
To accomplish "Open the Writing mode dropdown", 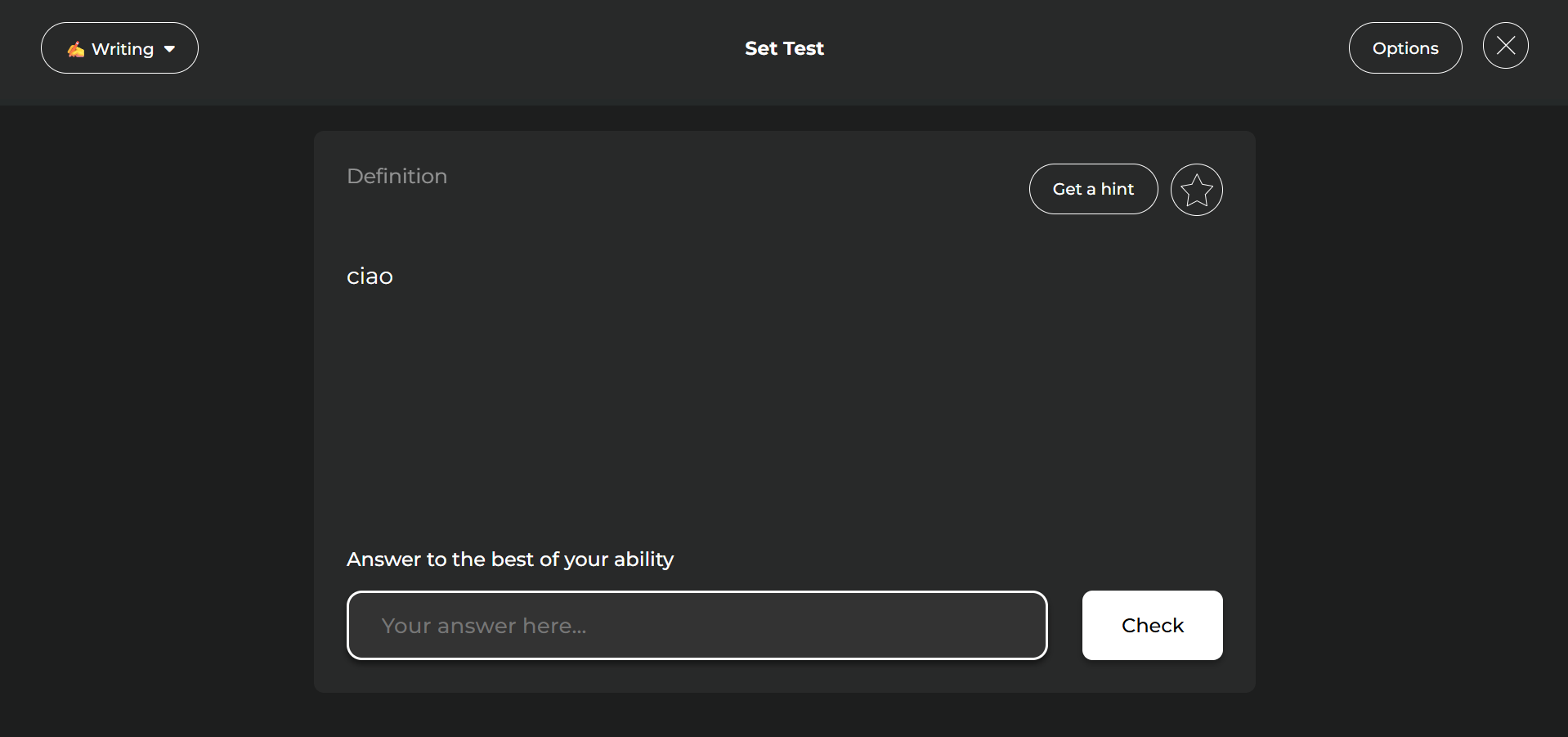I will click(119, 48).
